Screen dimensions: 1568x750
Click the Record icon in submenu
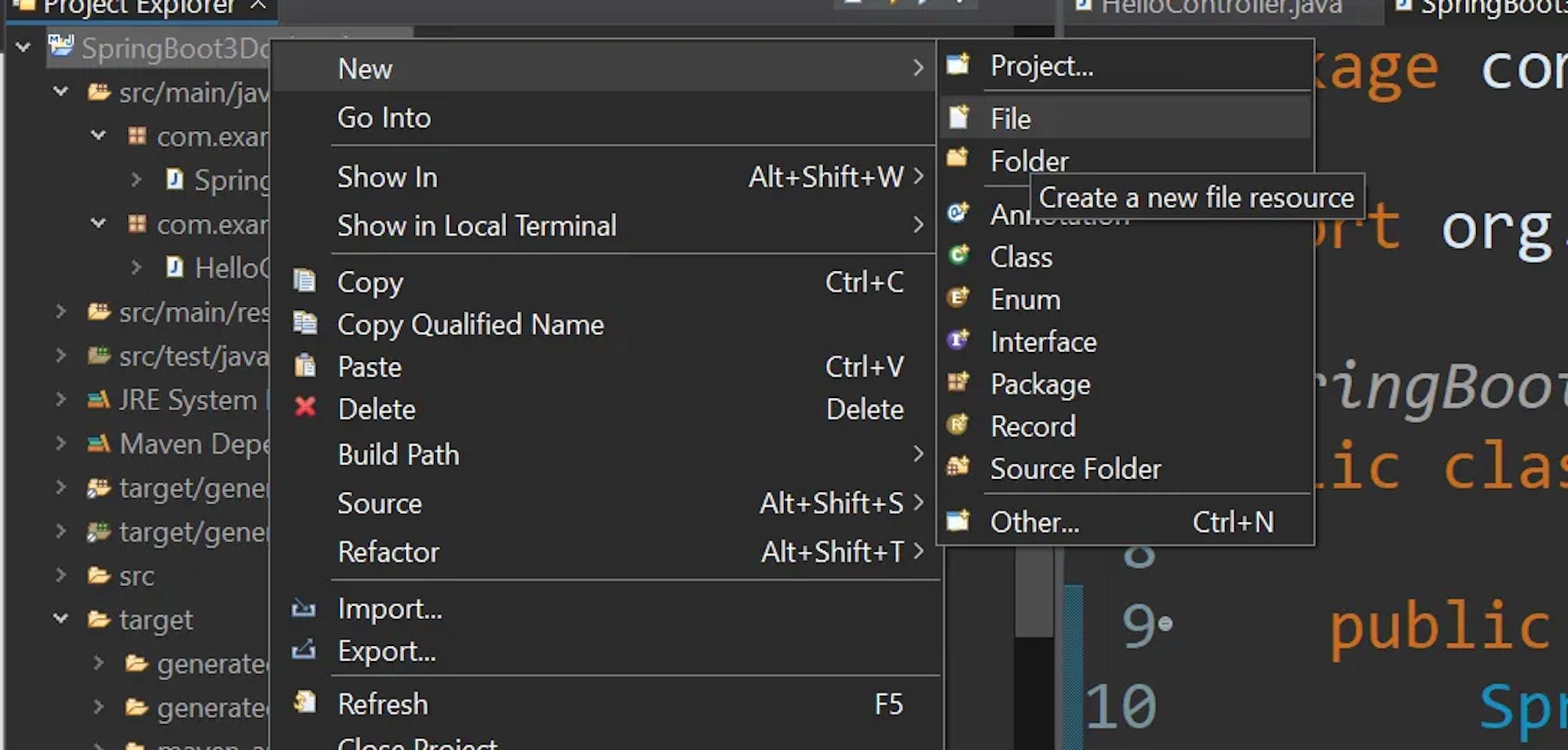(959, 425)
